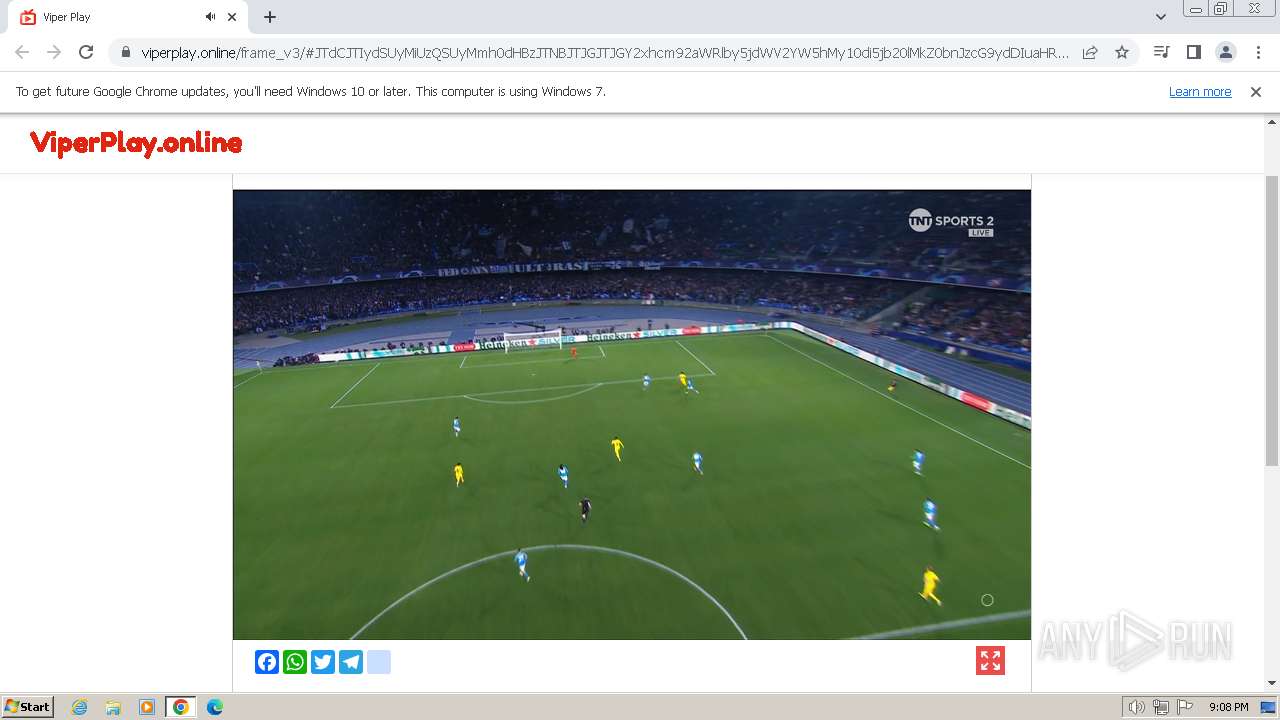Viewport: 1280px width, 720px height.
Task: Close the Viper Play tab
Action: point(233,17)
